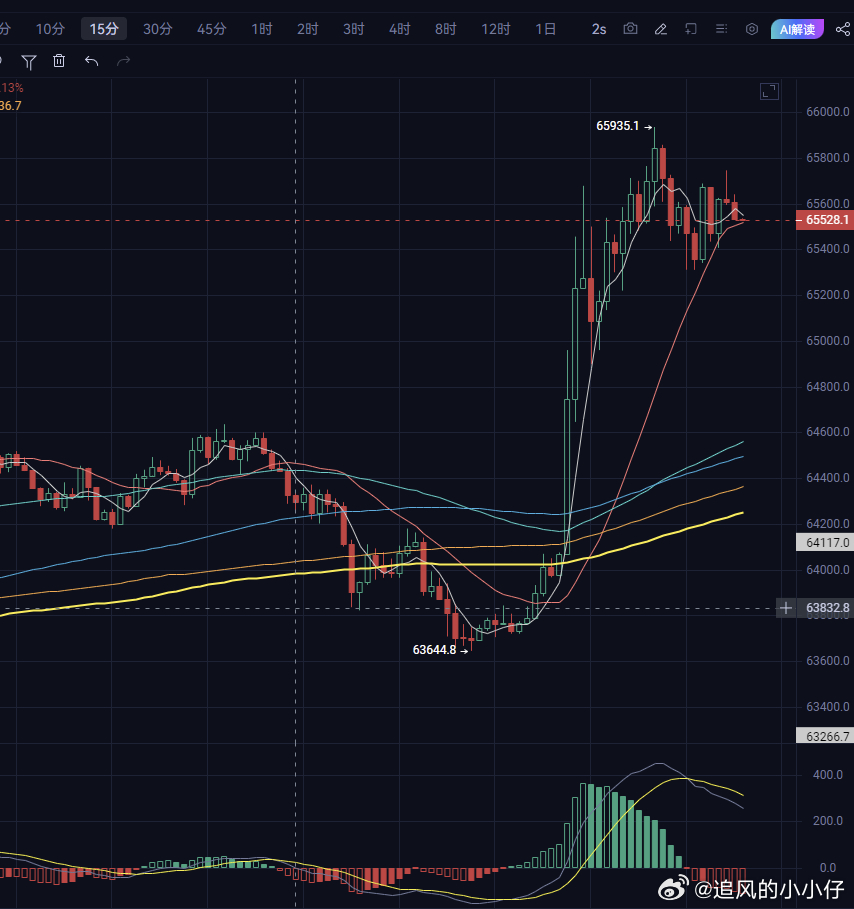
Task: Choose the 2s interval option
Action: tap(599, 29)
